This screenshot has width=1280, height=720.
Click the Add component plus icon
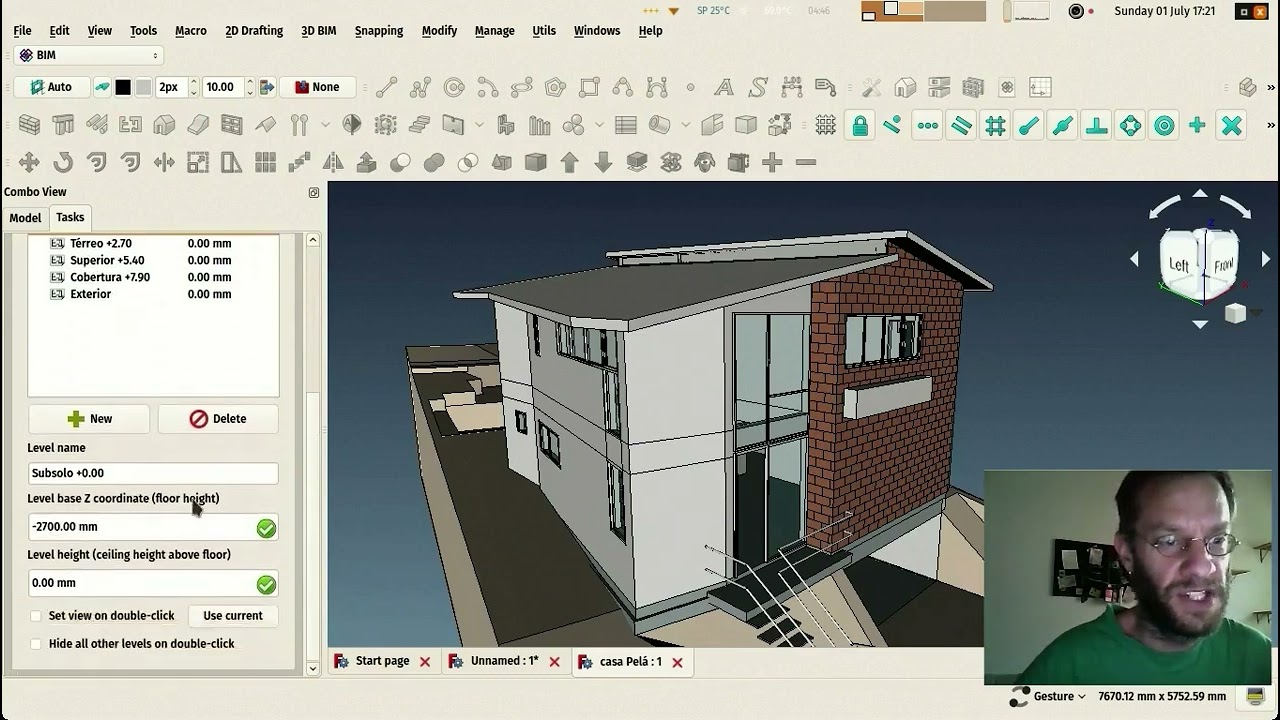tap(772, 162)
